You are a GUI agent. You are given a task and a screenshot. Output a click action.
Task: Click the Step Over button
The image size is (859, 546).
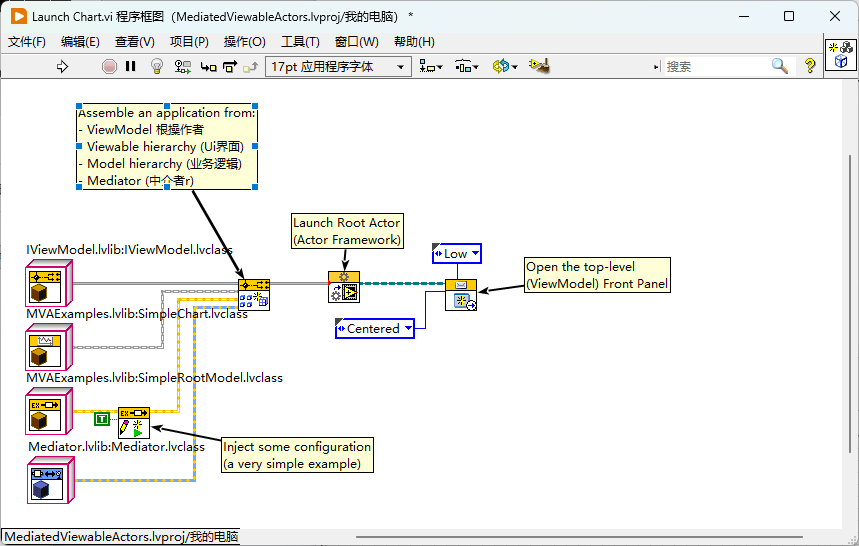point(230,67)
